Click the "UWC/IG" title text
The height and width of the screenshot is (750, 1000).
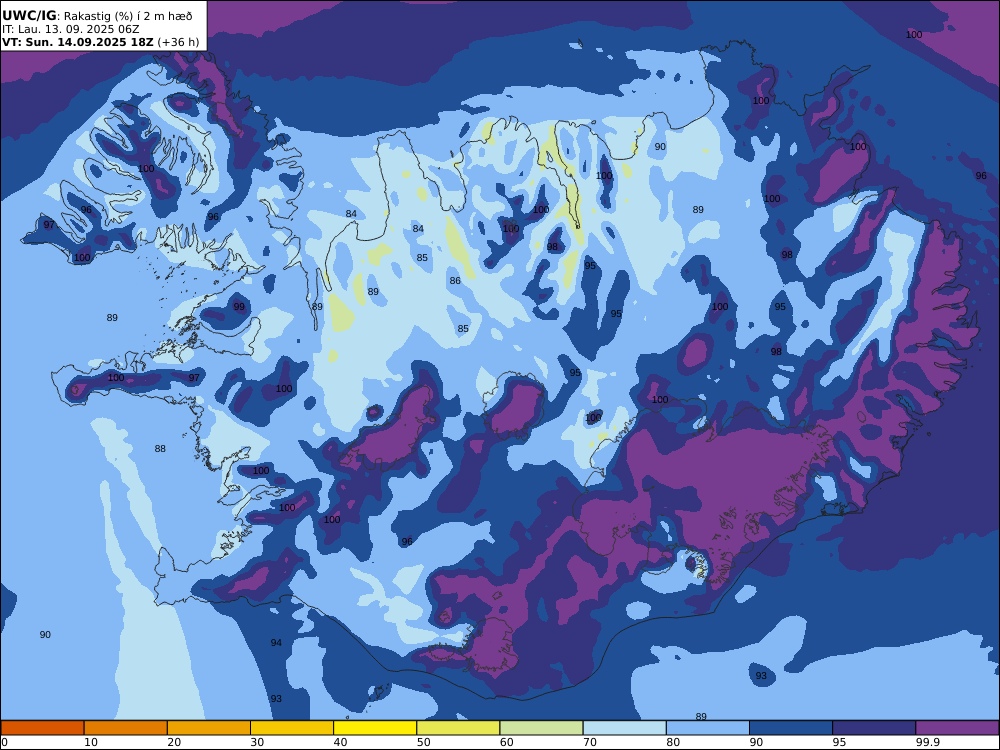29,16
